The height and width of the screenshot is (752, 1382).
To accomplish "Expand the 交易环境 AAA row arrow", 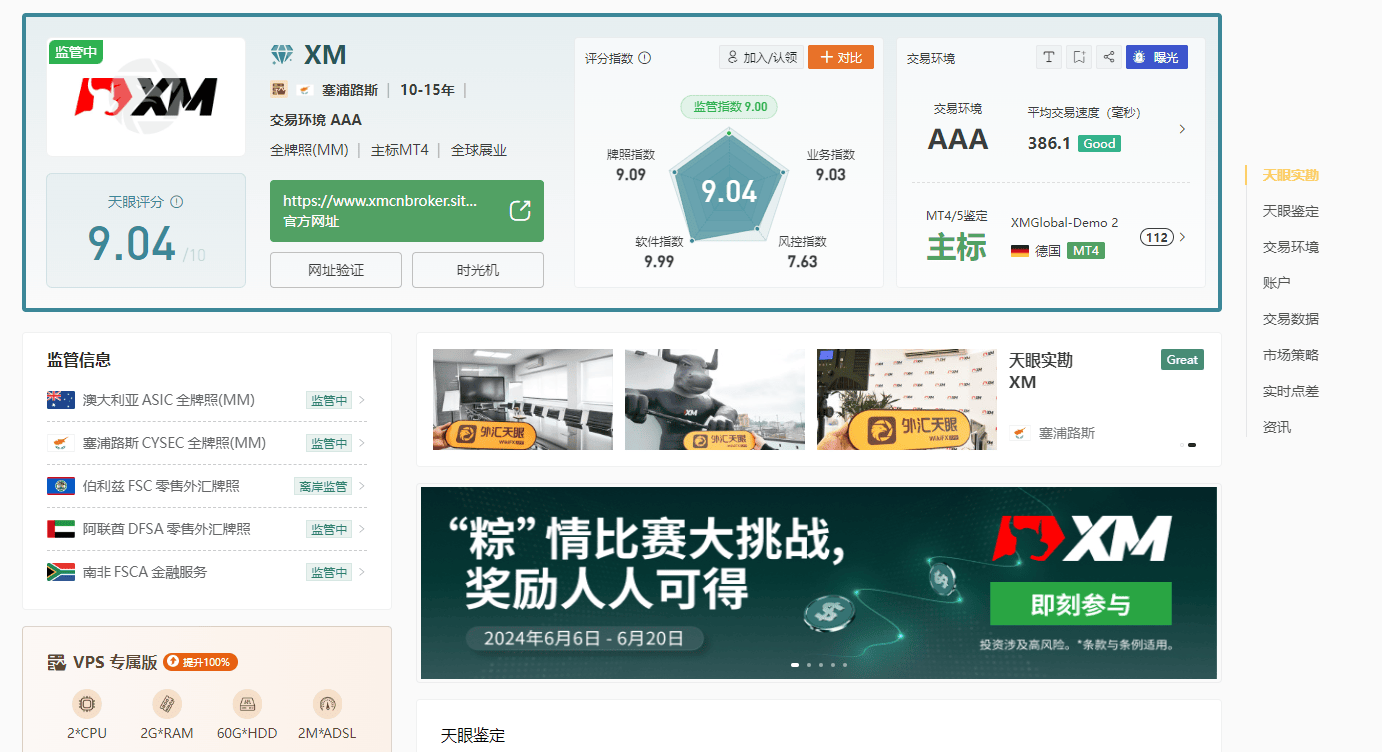I will [x=1182, y=129].
